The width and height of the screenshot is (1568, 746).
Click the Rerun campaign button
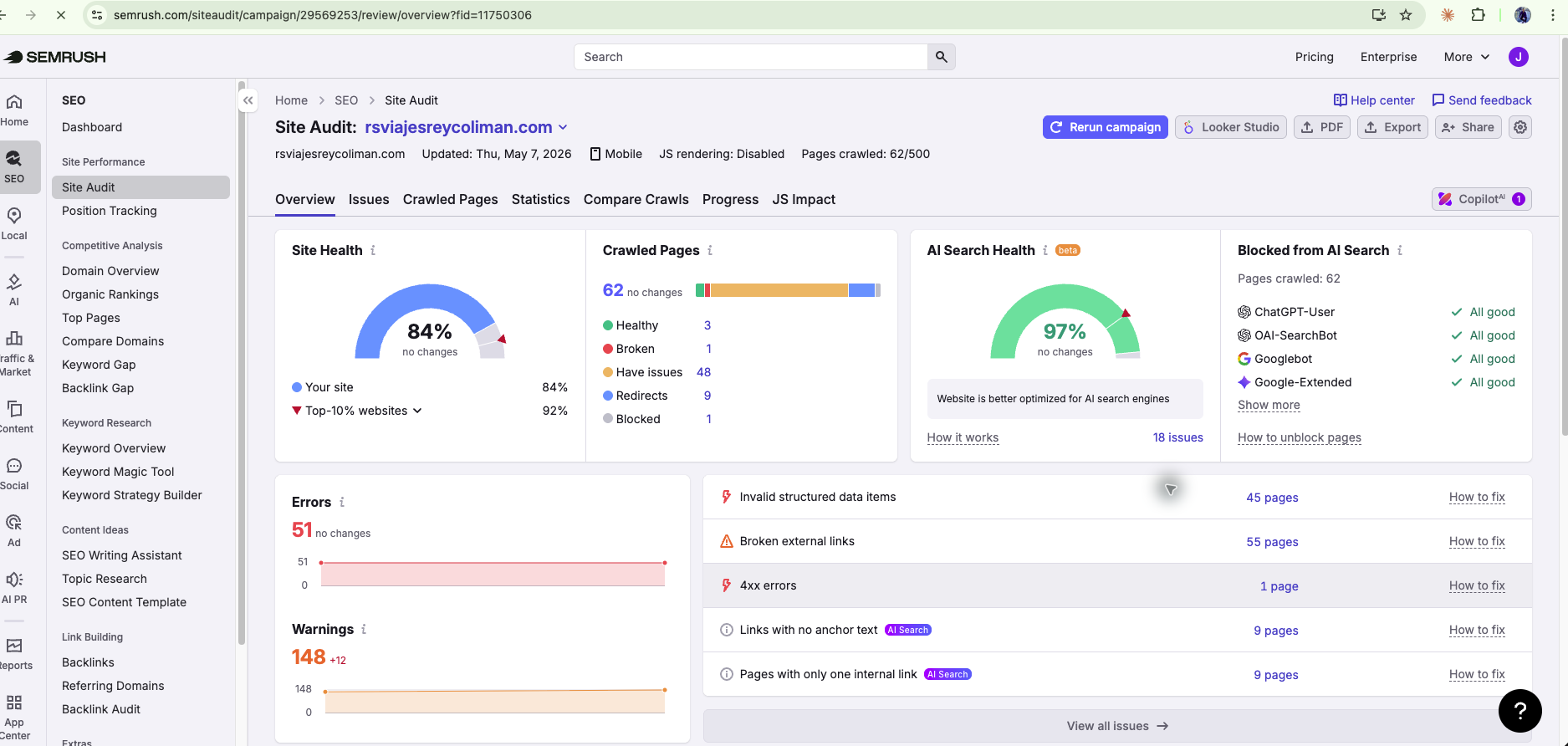(x=1106, y=127)
